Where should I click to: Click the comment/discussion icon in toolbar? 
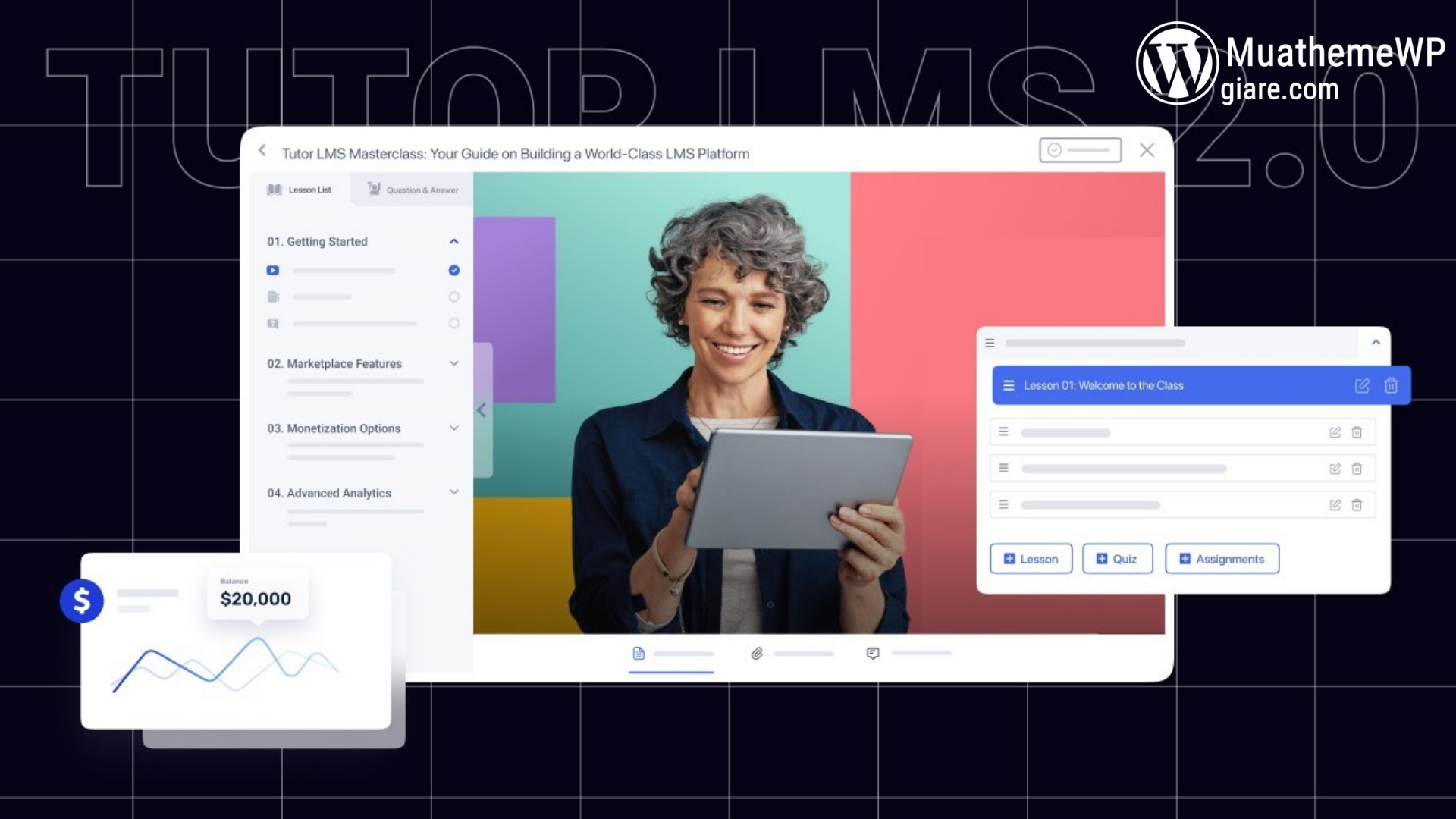click(872, 653)
